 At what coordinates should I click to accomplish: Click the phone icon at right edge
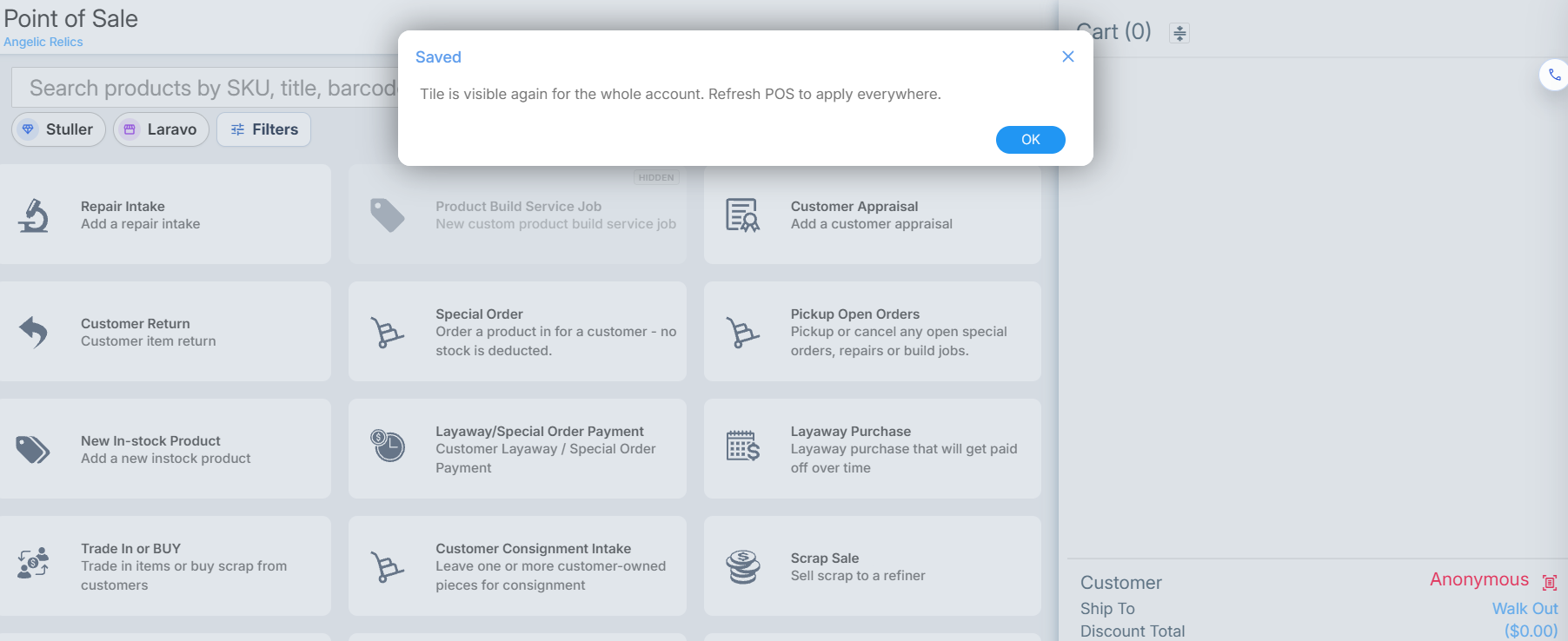(x=1554, y=75)
